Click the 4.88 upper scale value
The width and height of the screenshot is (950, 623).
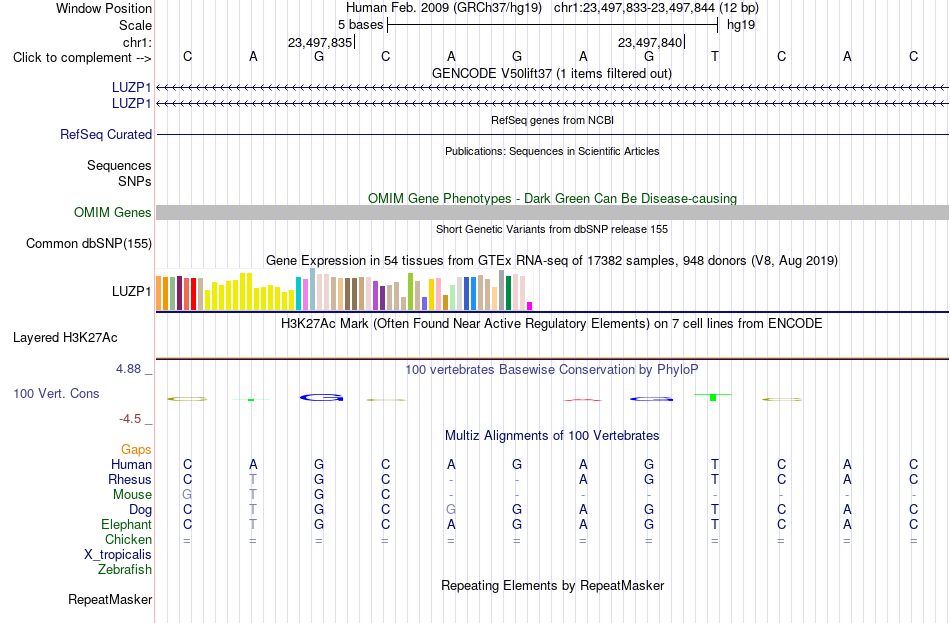[x=129, y=368]
